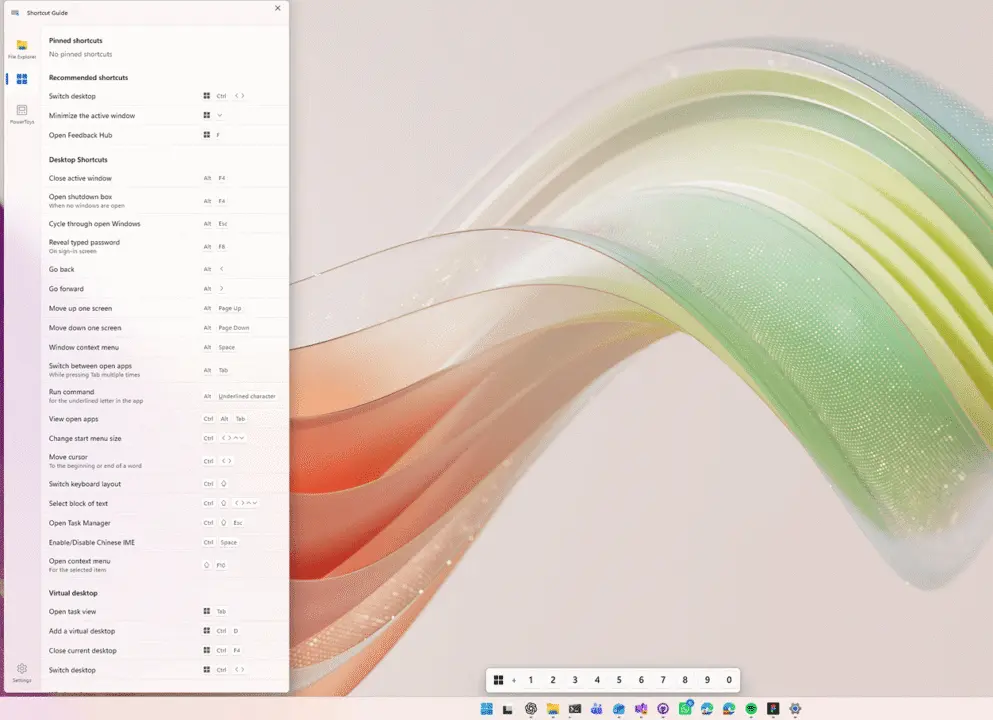Click the 'Recommended shortcuts' heading
This screenshot has height=720, width=993.
click(89, 77)
